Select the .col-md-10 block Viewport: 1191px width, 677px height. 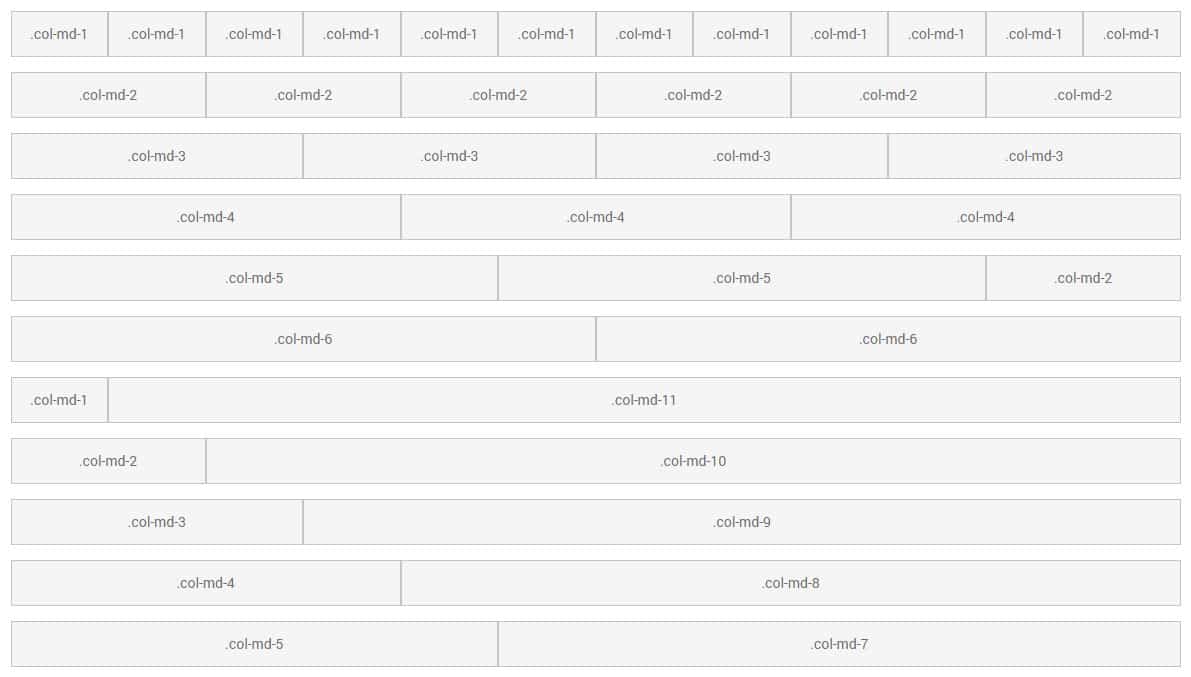tap(693, 460)
